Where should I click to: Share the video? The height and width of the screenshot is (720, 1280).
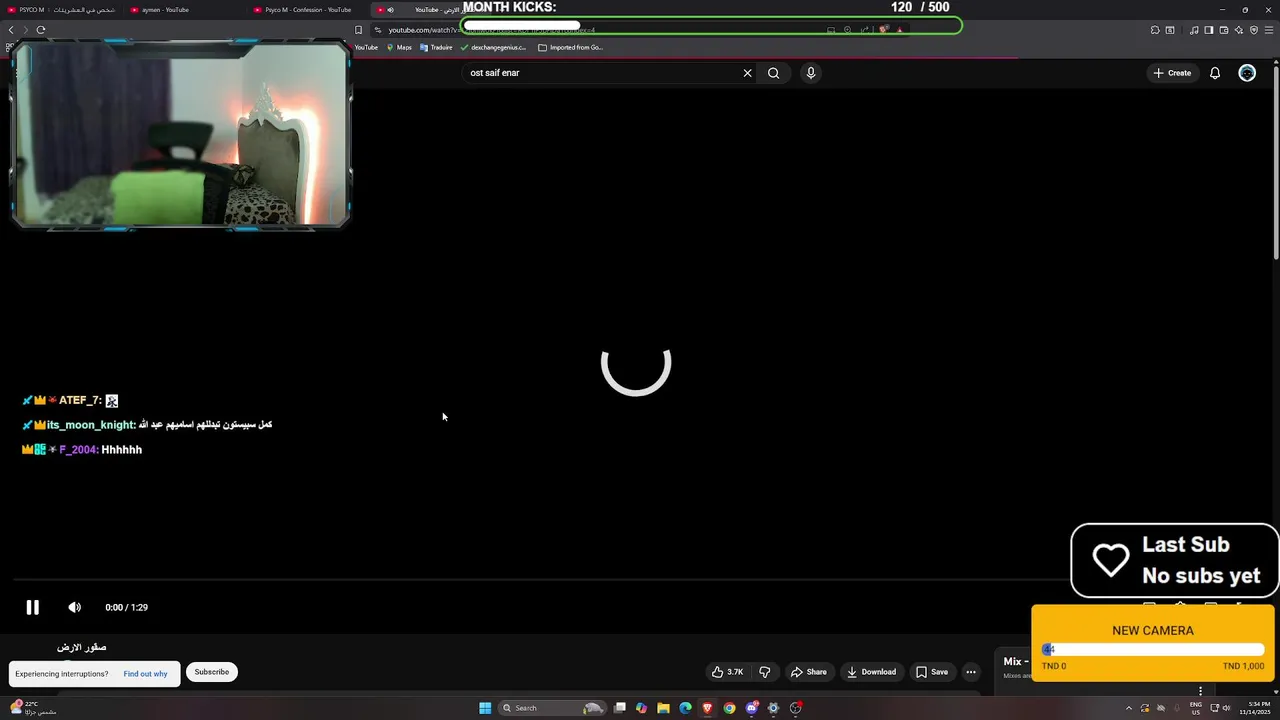(808, 672)
